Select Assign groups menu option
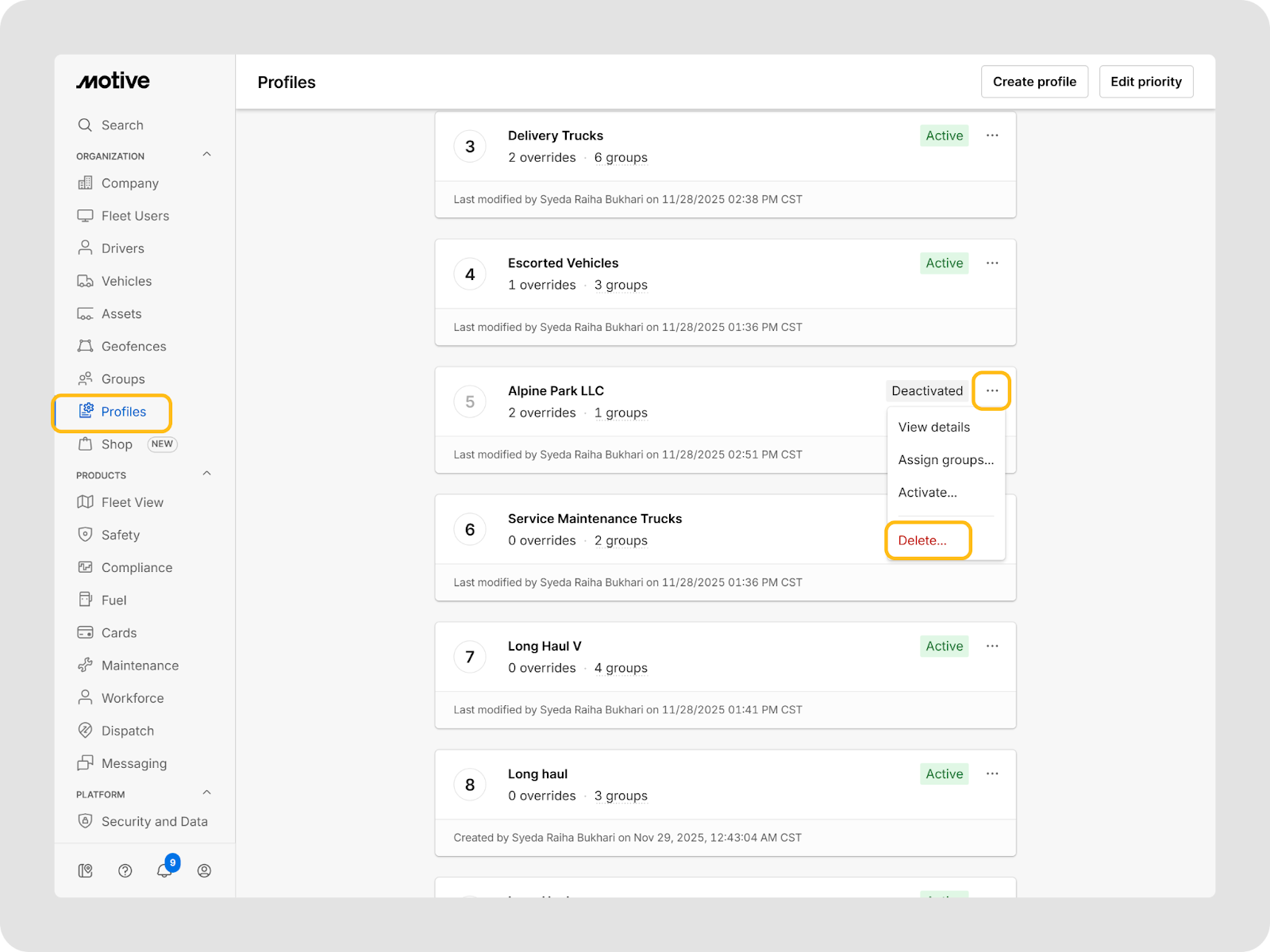The width and height of the screenshot is (1270, 952). pos(945,459)
